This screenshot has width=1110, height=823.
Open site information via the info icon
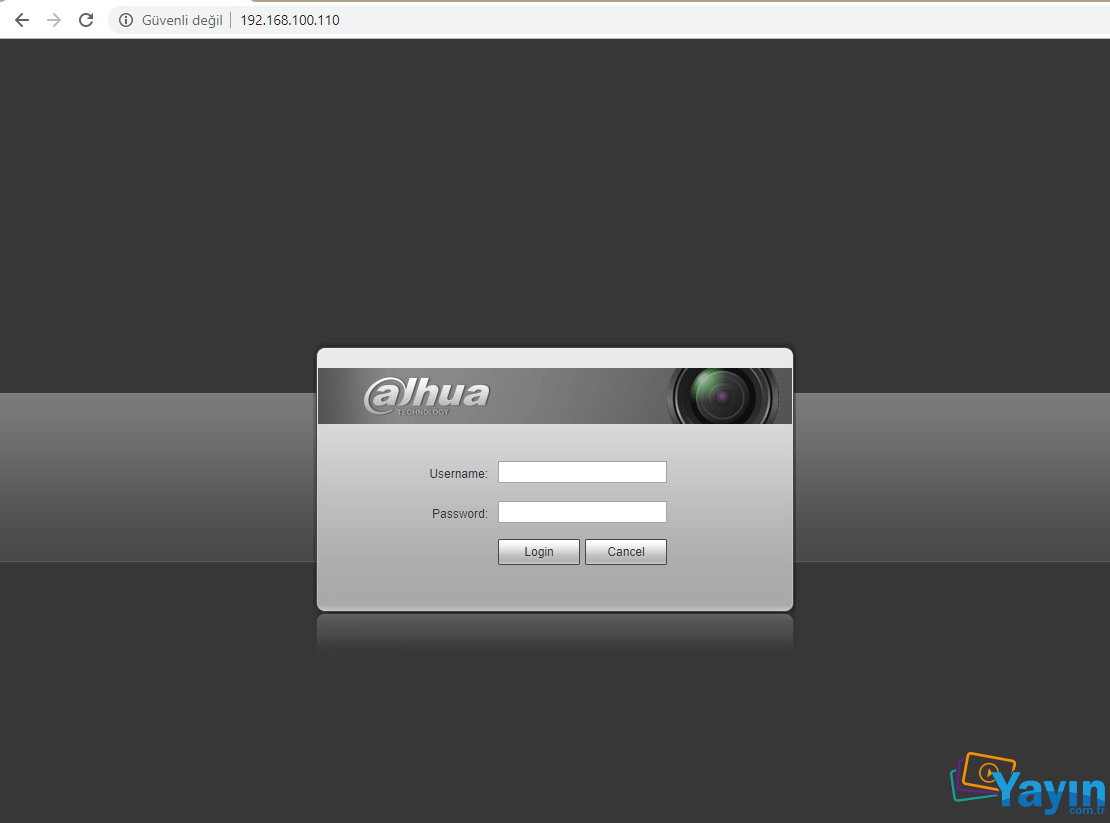point(126,20)
